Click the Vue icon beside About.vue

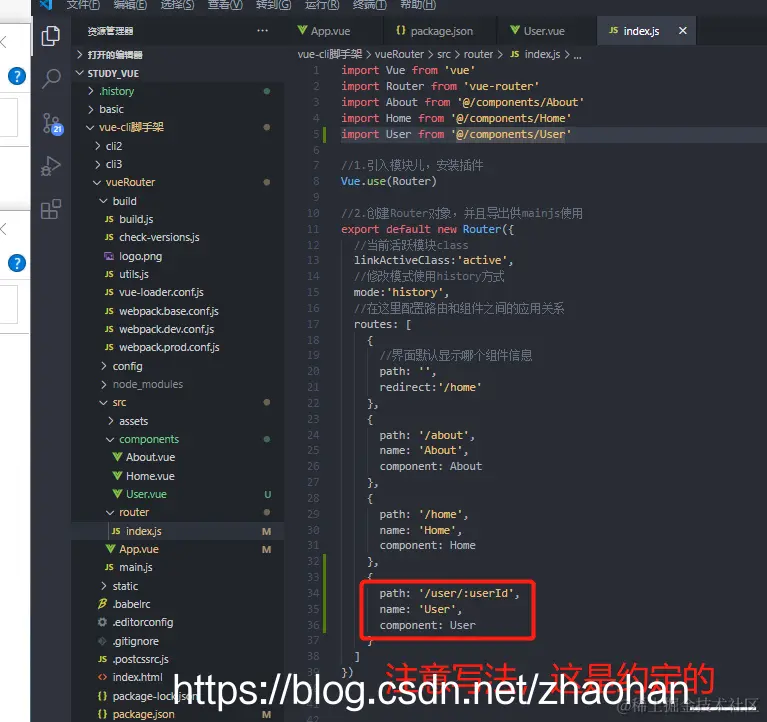click(x=117, y=457)
